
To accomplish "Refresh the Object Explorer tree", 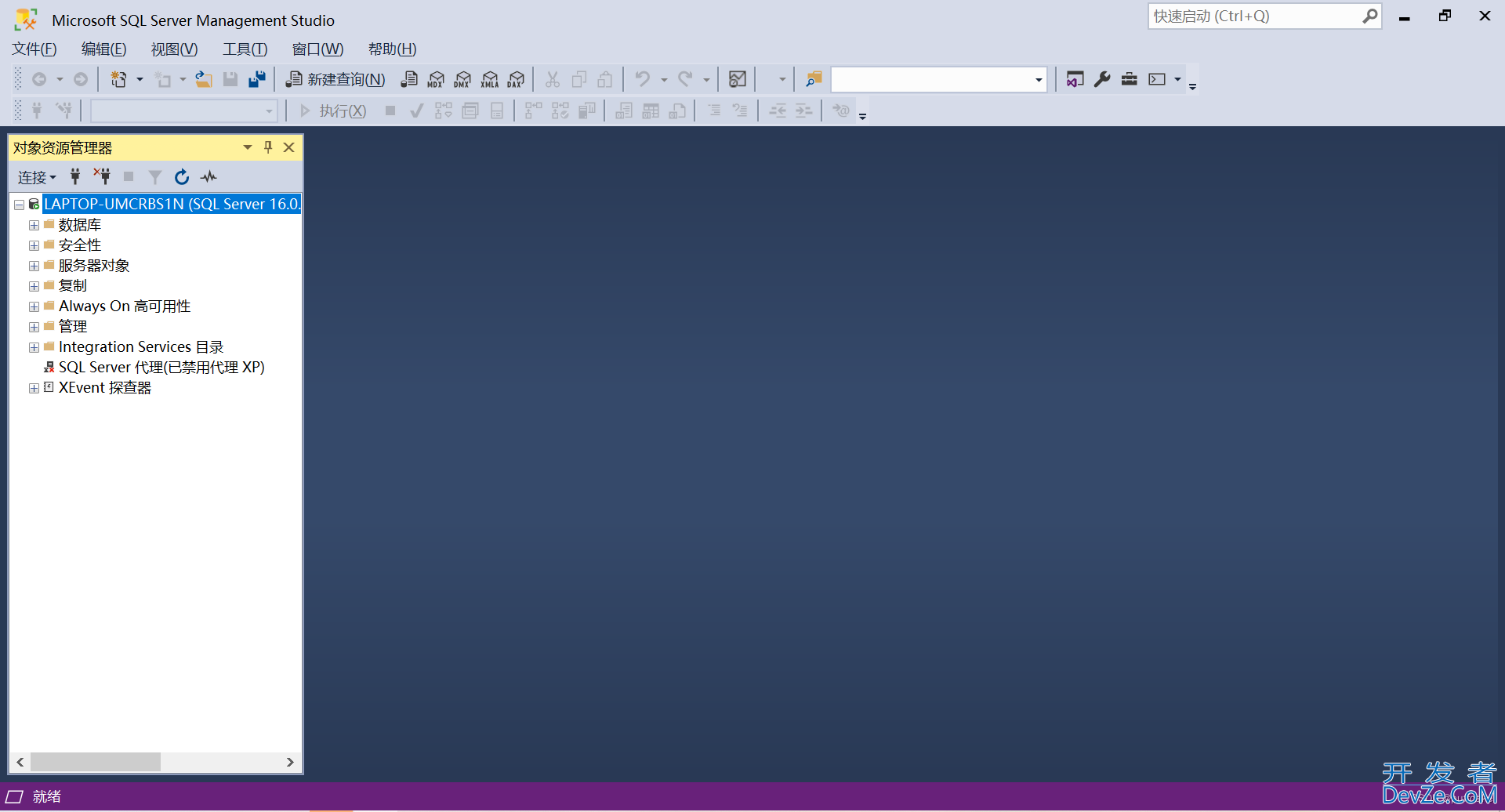I will click(x=182, y=177).
